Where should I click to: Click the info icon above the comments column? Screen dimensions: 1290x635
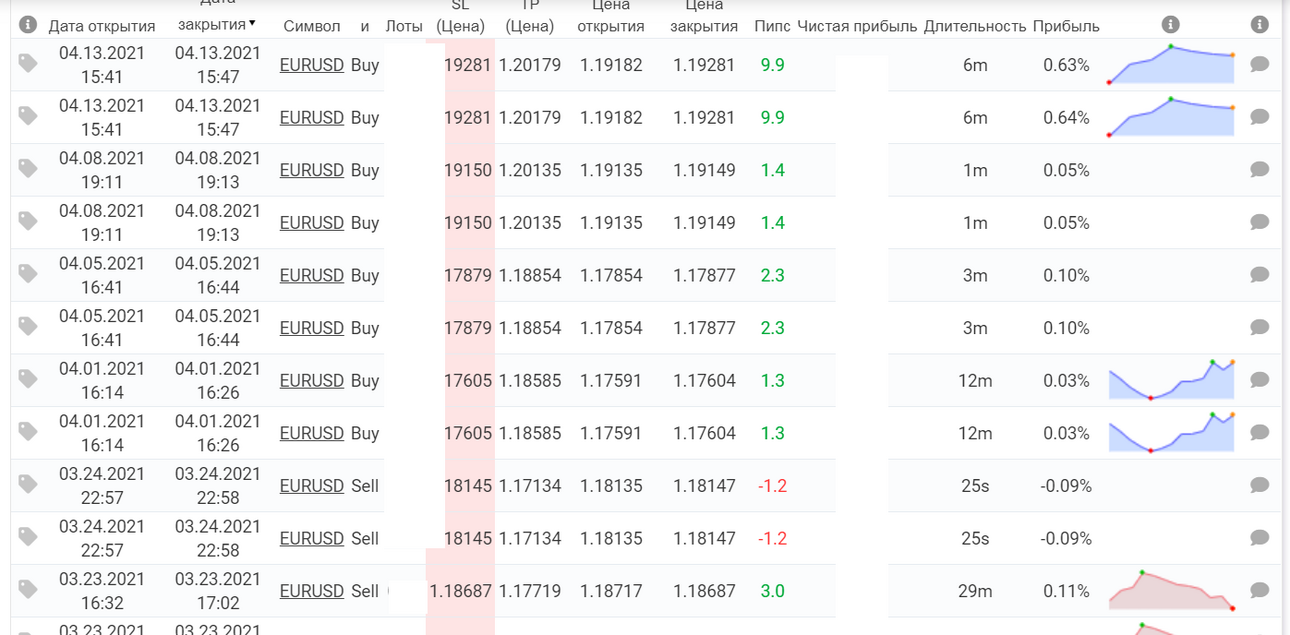pyautogui.click(x=1260, y=25)
